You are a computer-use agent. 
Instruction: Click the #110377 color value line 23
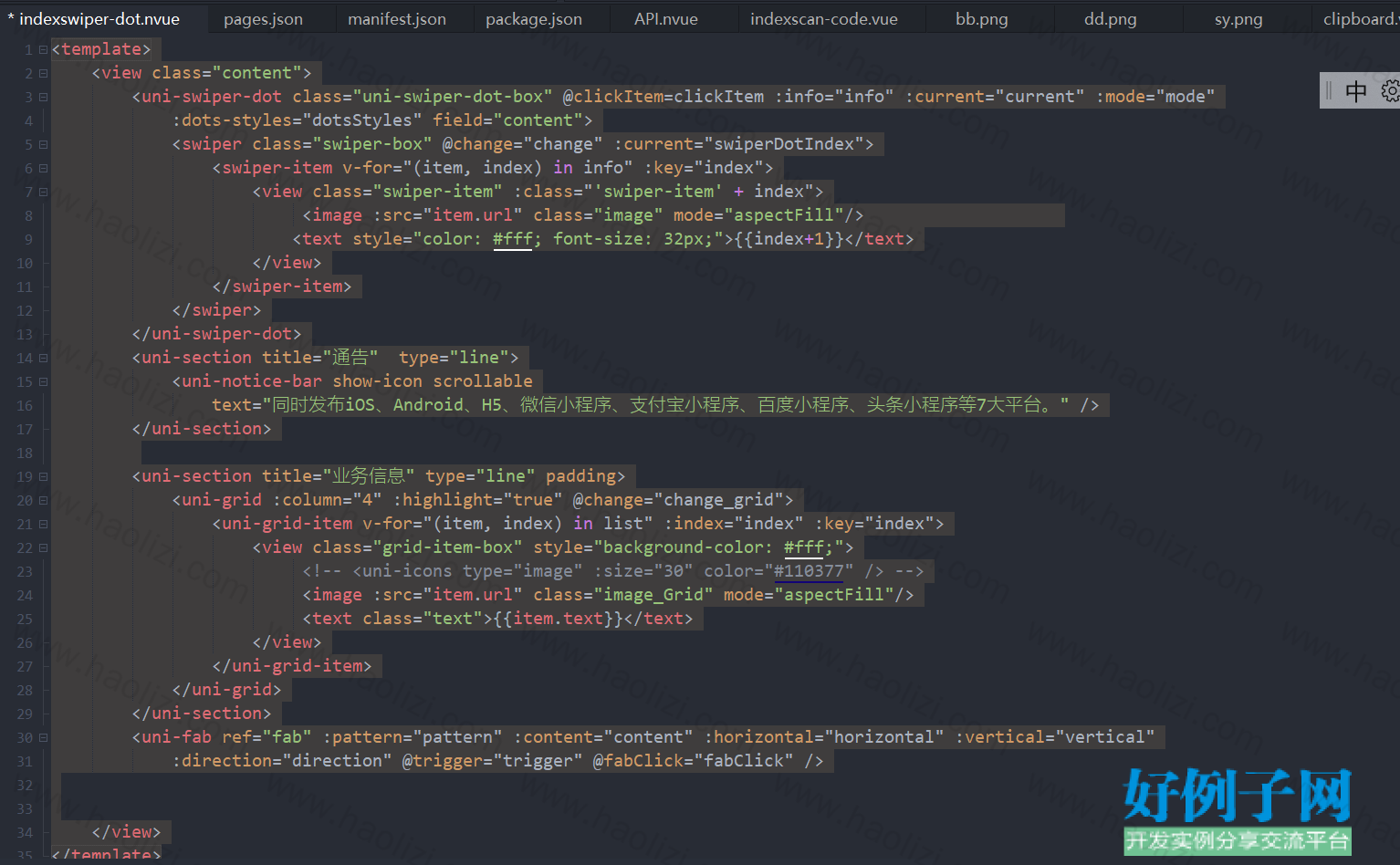(x=809, y=571)
